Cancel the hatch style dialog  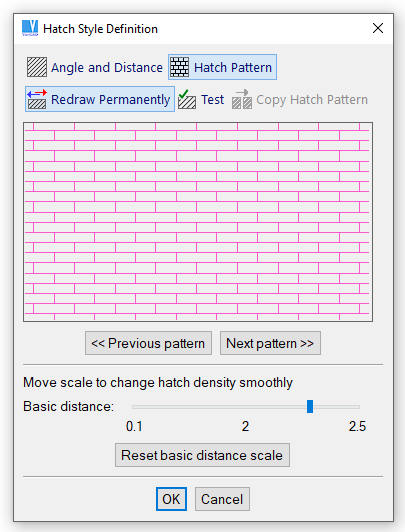(x=222, y=499)
